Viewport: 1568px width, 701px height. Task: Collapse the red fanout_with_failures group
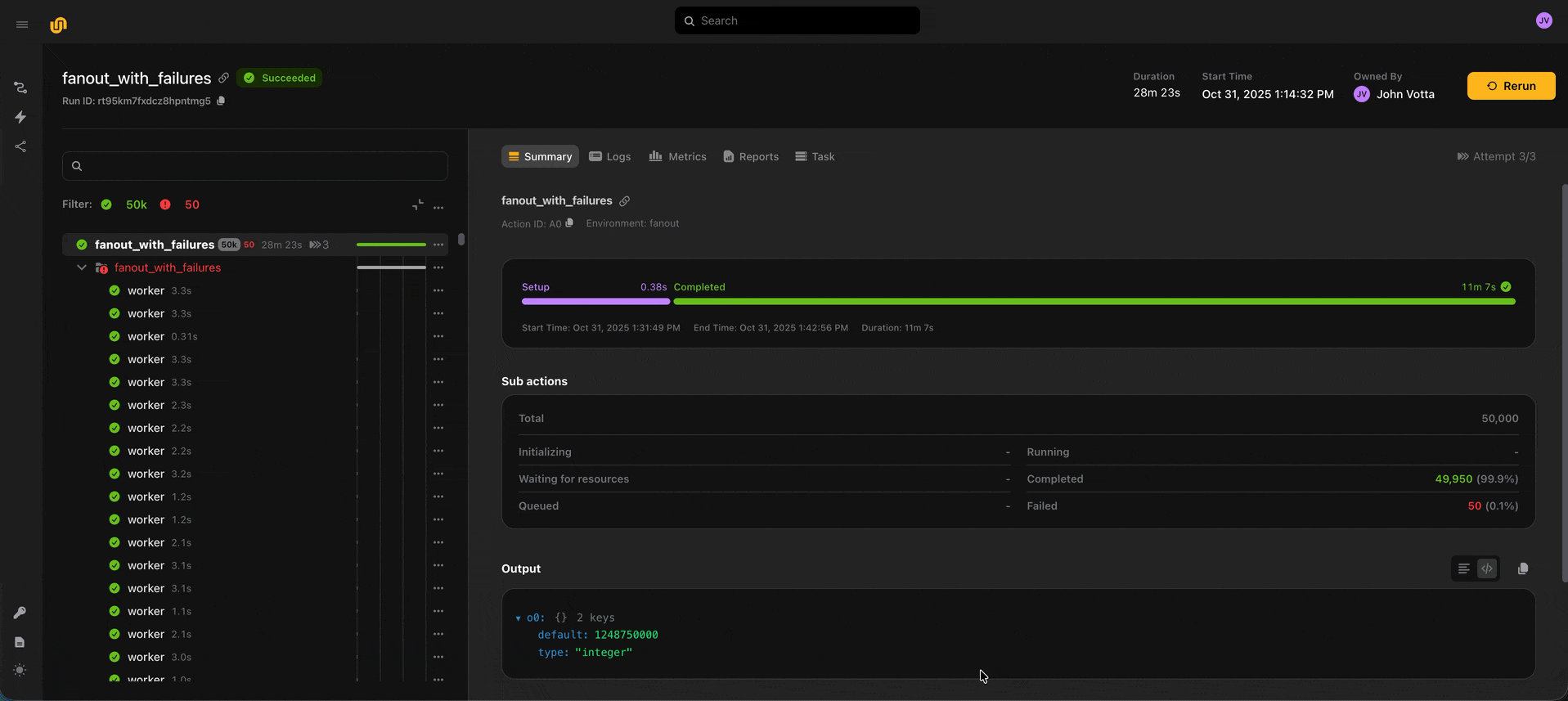82,267
